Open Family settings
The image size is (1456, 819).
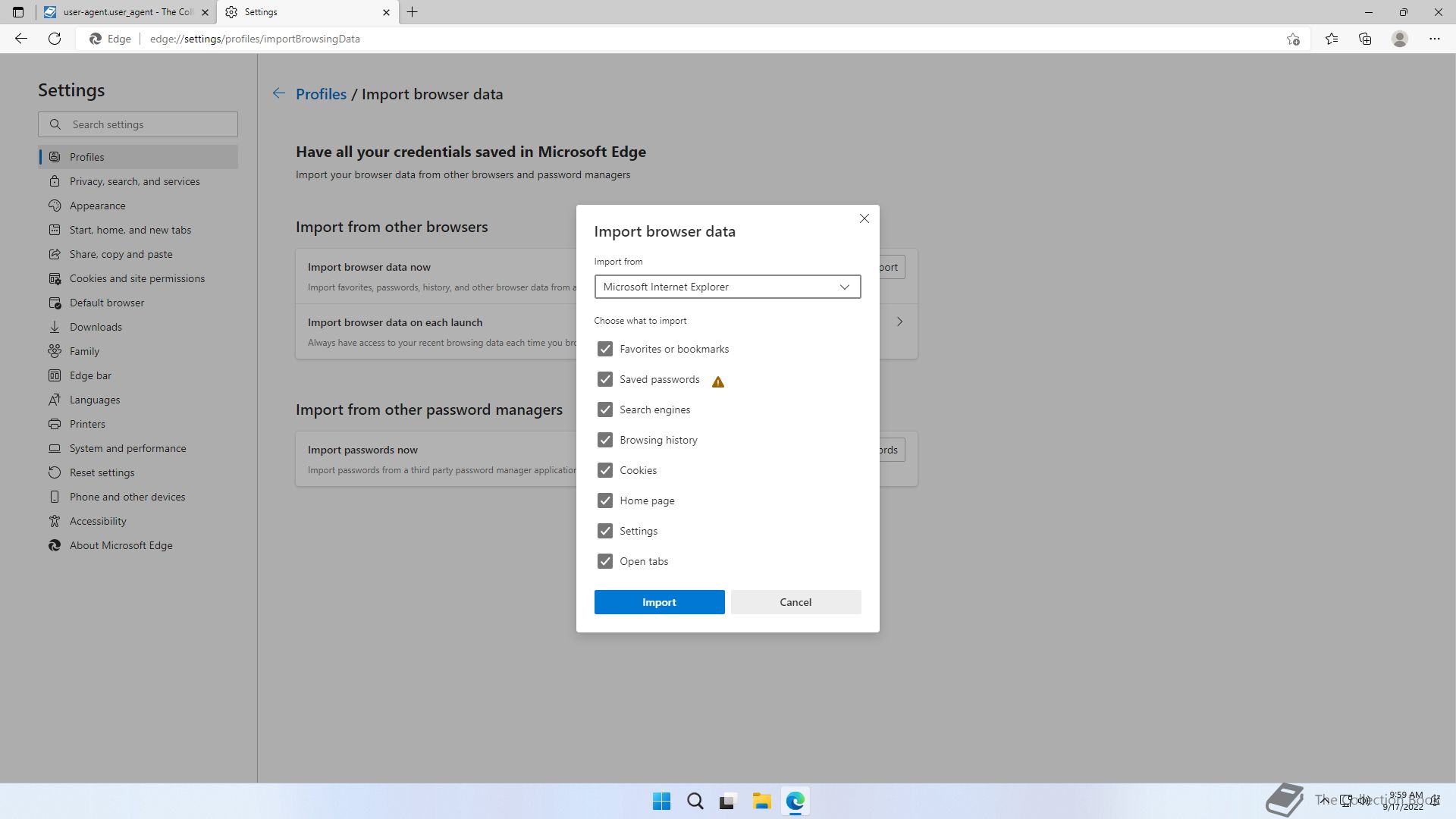tap(138, 351)
